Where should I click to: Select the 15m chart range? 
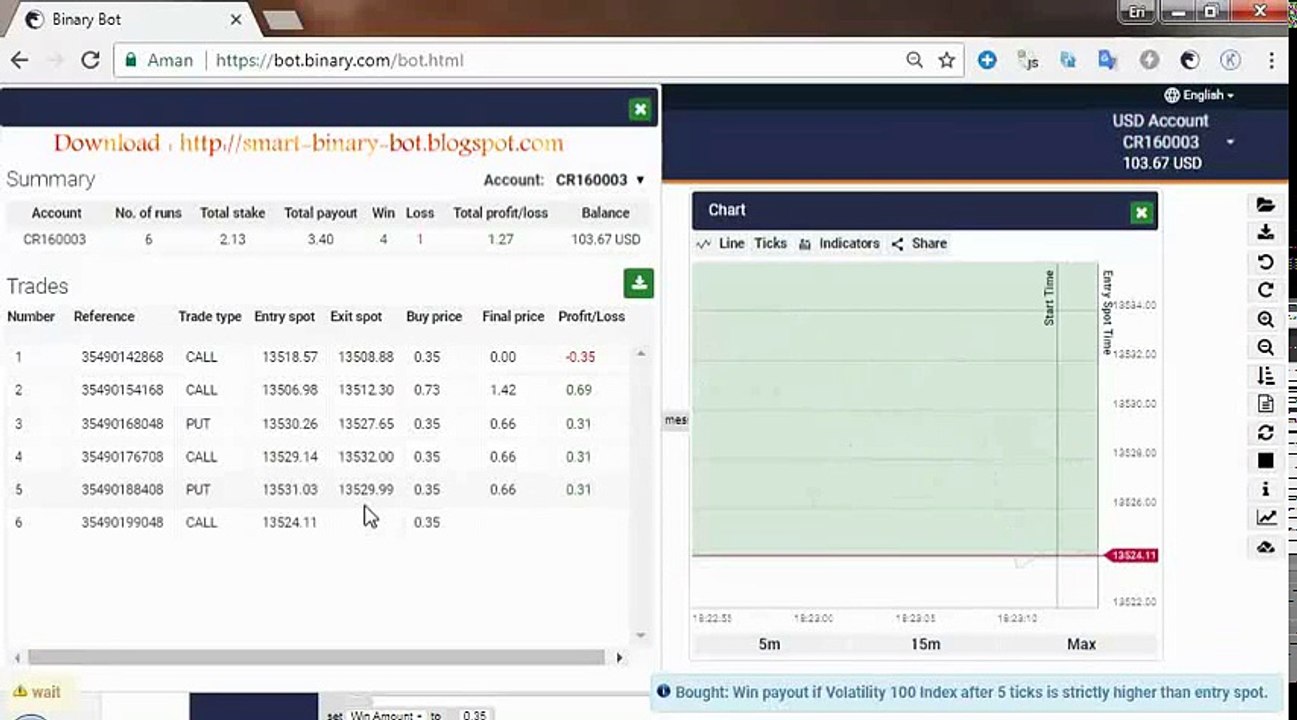pos(926,644)
